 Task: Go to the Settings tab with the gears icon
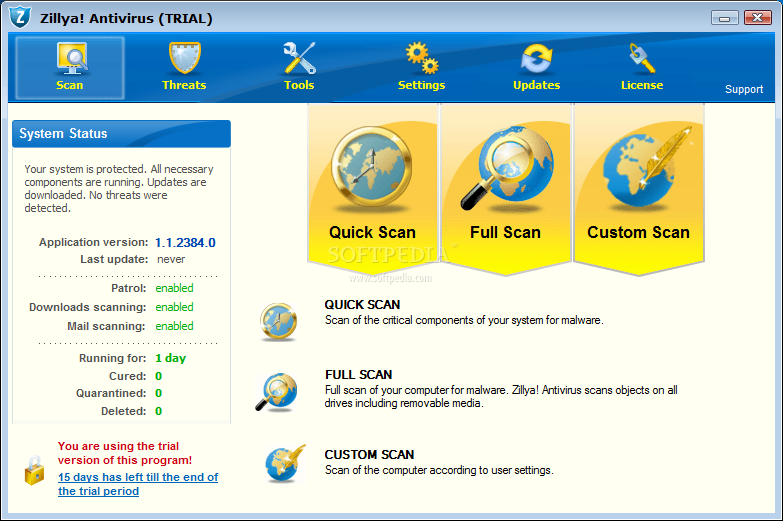tap(421, 67)
